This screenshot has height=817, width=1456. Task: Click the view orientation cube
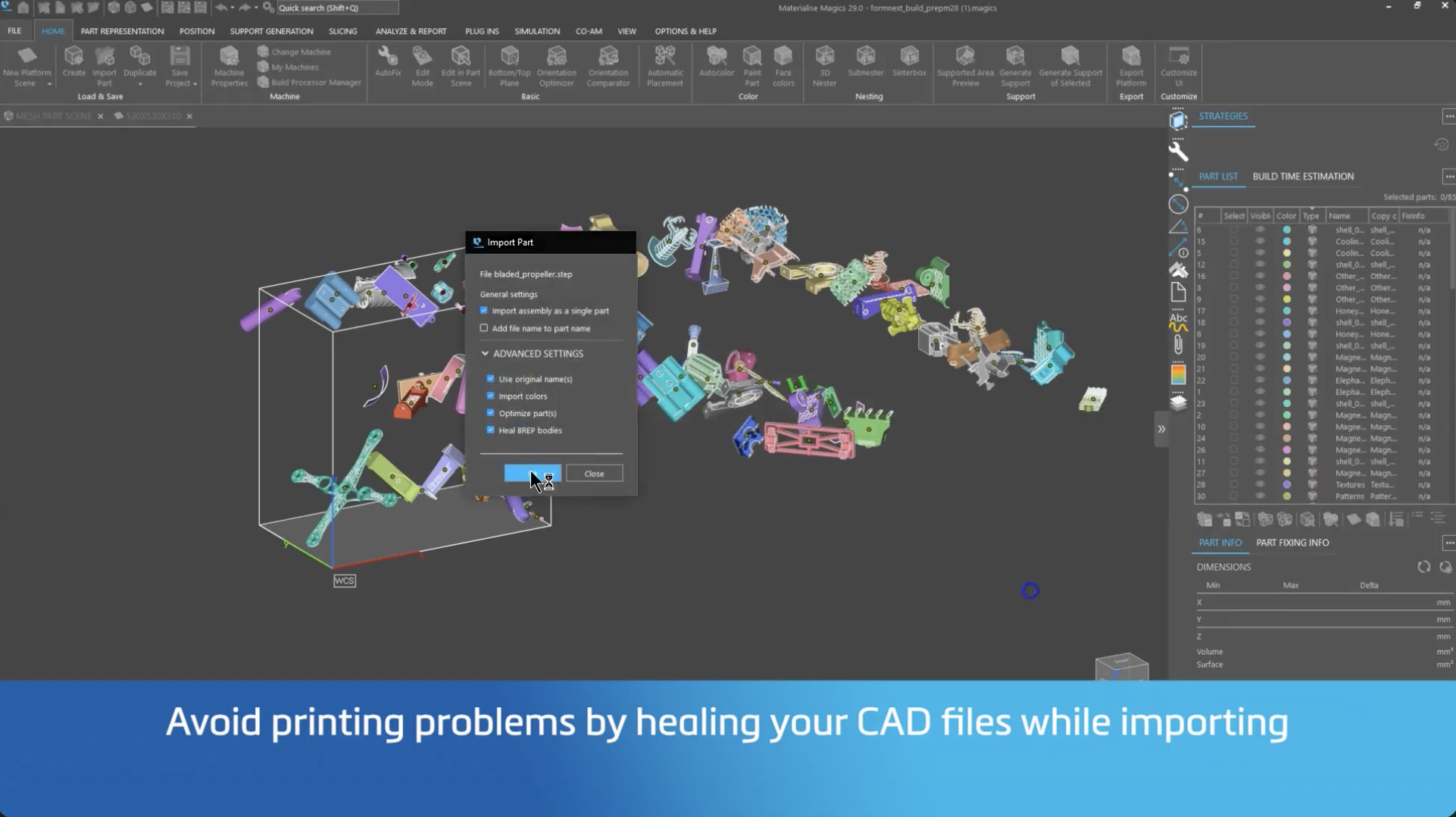click(x=1122, y=666)
